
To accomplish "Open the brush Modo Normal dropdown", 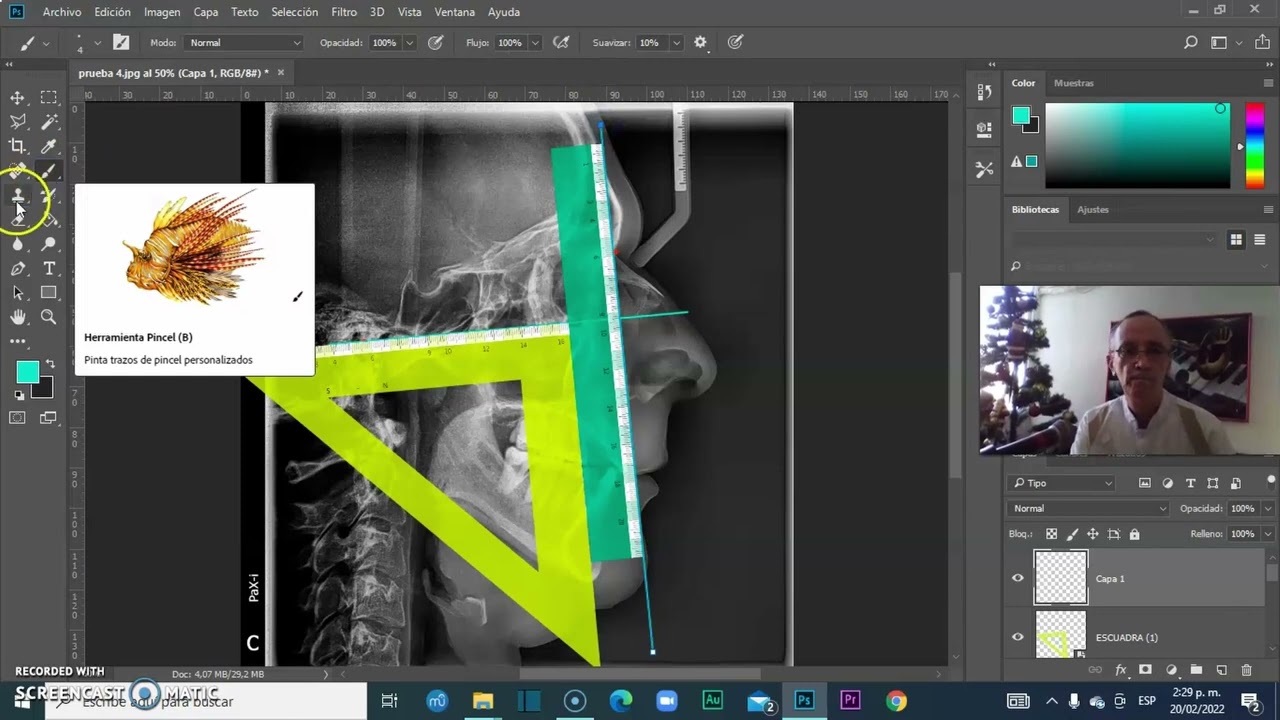I will [244, 43].
